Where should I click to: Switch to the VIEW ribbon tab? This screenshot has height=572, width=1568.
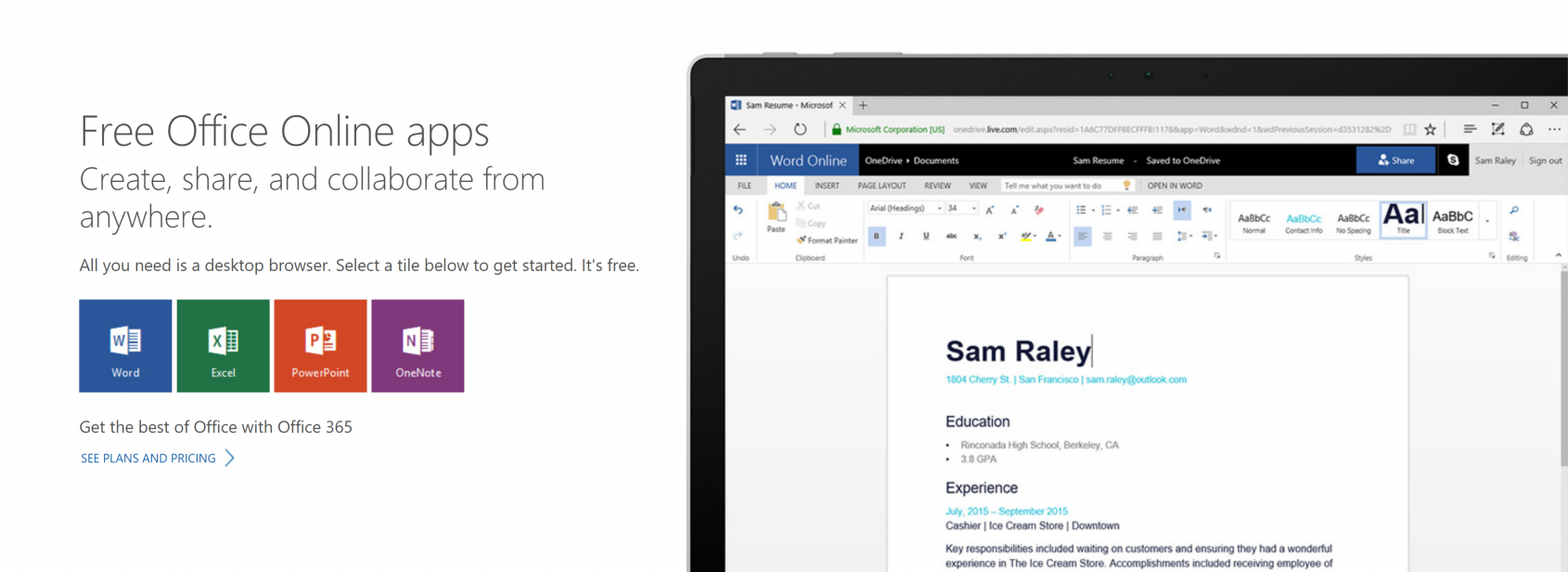click(x=978, y=186)
